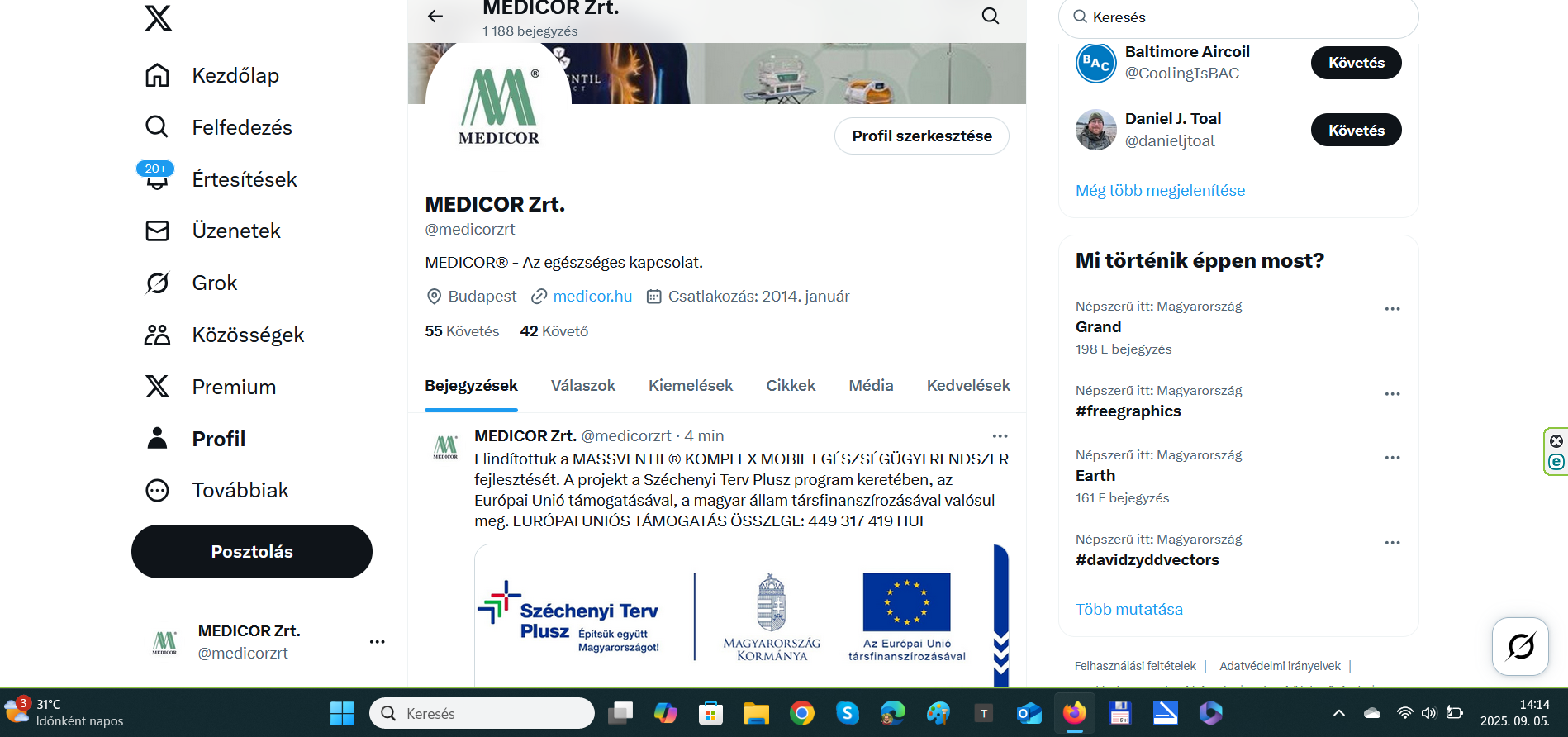Switch to the Válaszok tab

(582, 386)
